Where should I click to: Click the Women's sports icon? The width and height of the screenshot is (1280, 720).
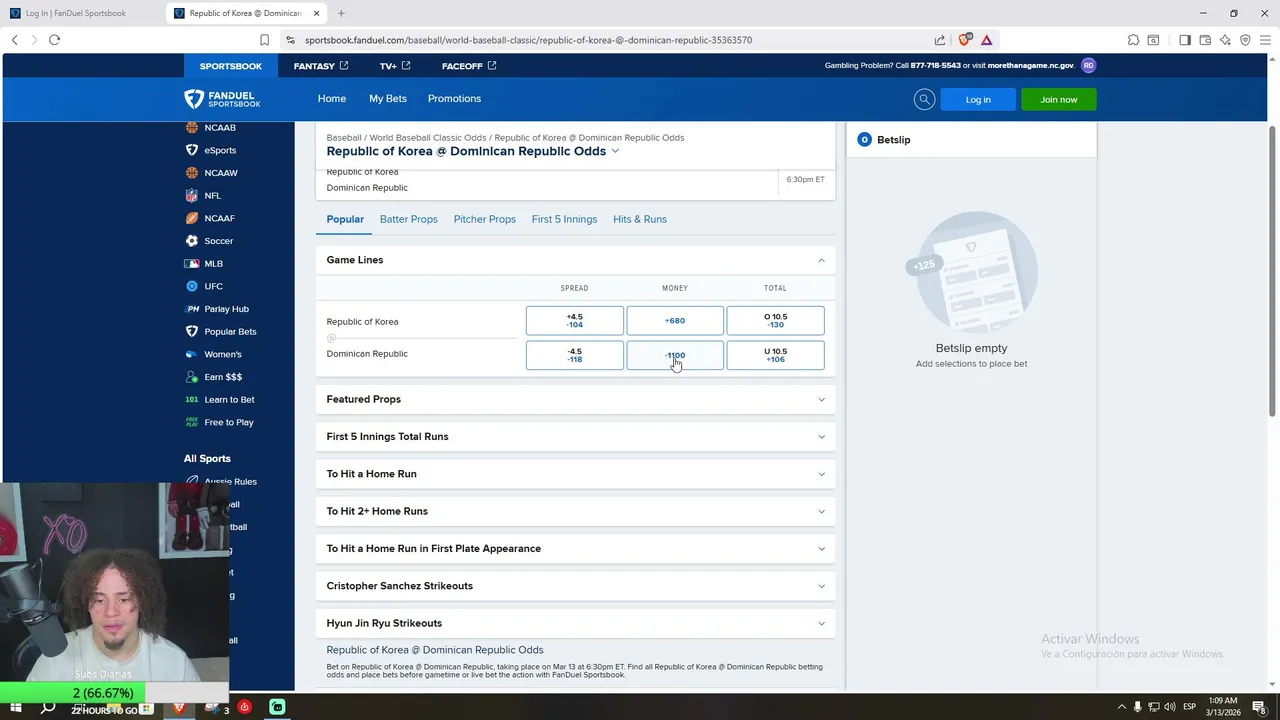click(192, 354)
